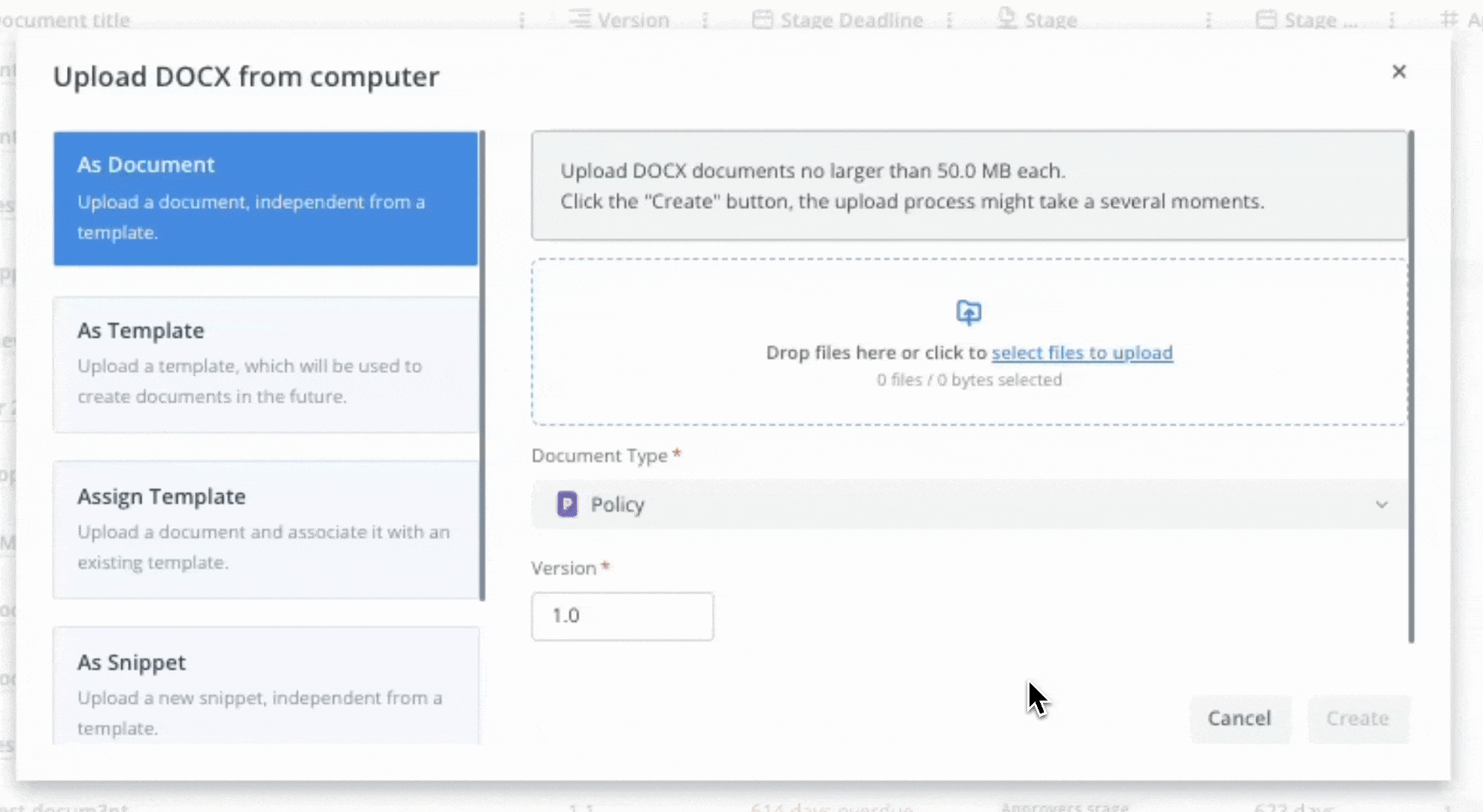The image size is (1483, 812).
Task: Click into the Version input field
Action: coord(622,616)
